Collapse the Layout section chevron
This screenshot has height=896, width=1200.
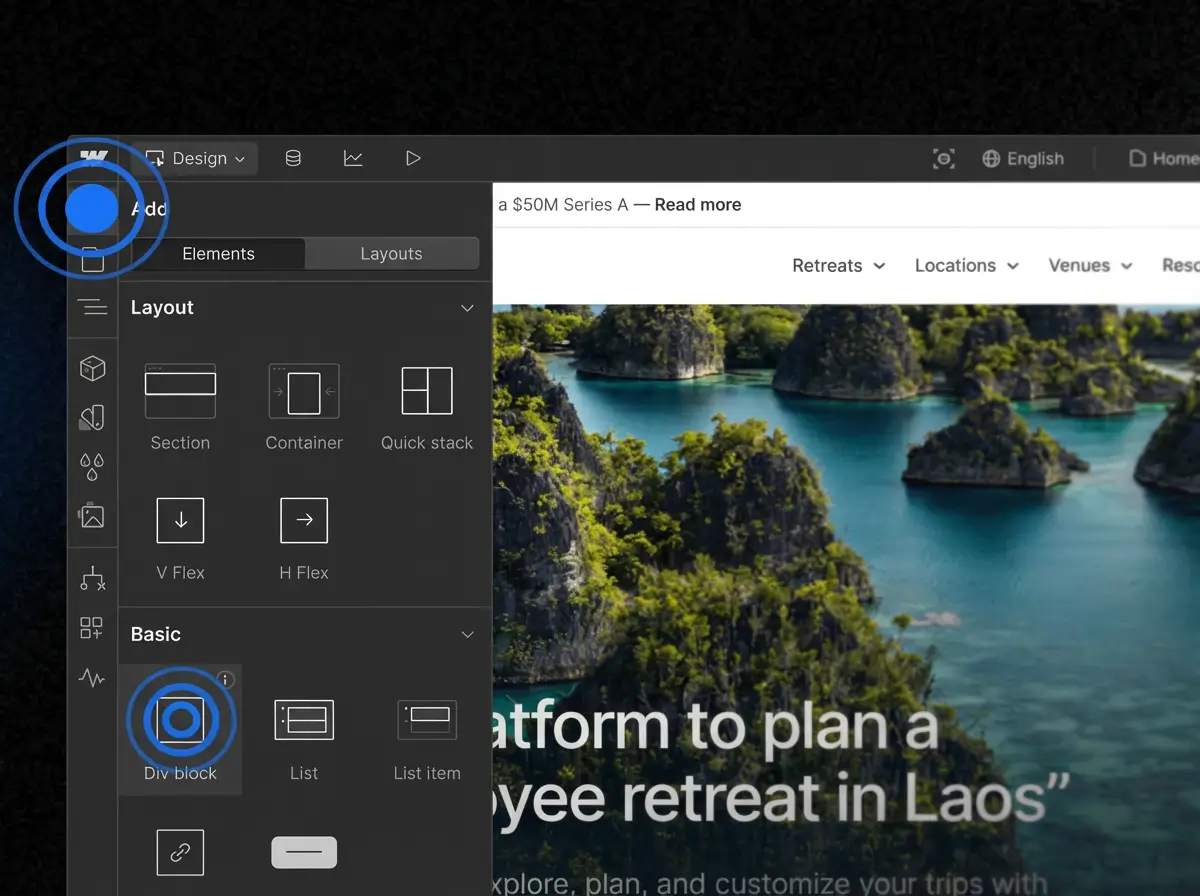[x=467, y=308]
